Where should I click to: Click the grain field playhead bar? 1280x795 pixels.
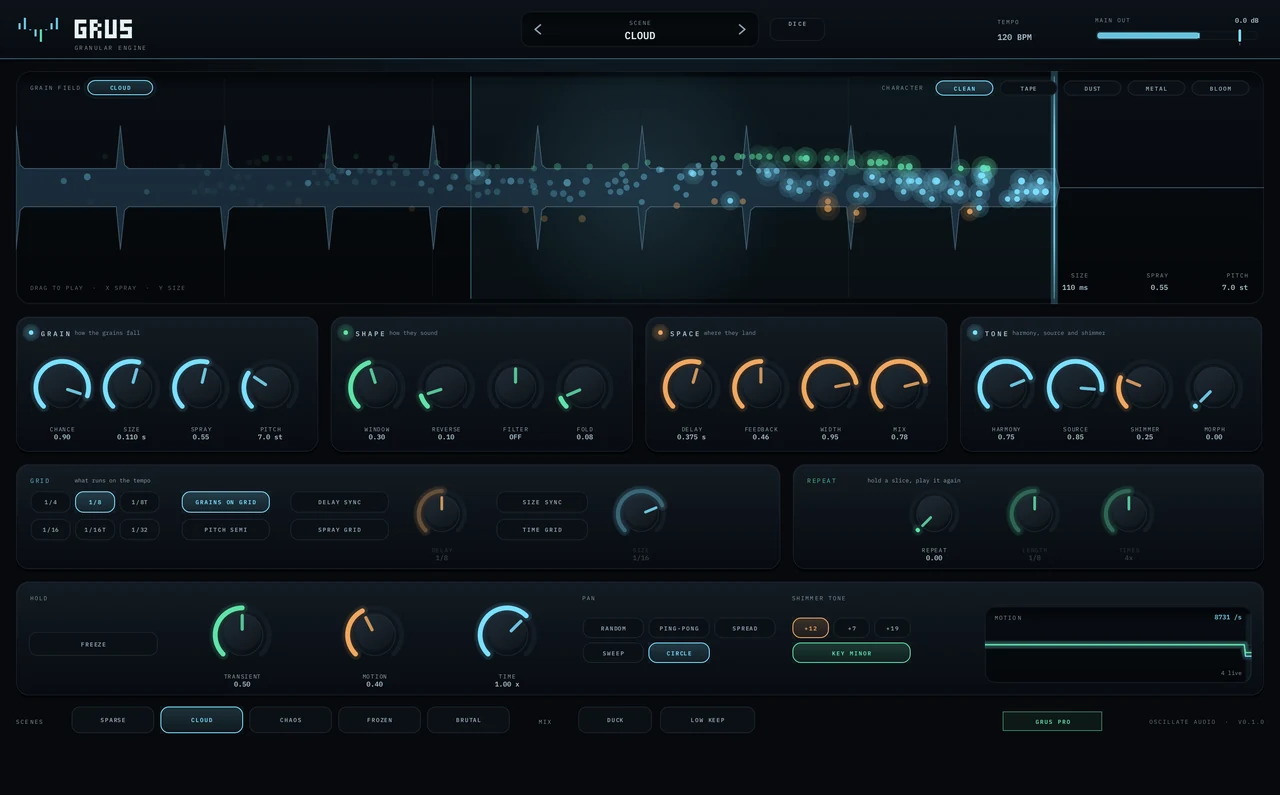(1054, 187)
